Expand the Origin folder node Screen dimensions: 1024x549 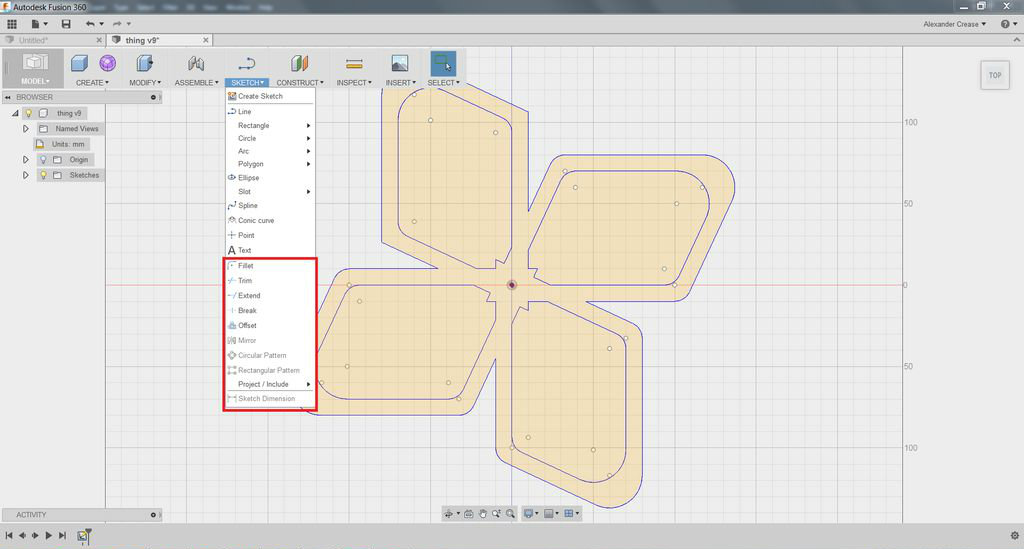pyautogui.click(x=25, y=159)
